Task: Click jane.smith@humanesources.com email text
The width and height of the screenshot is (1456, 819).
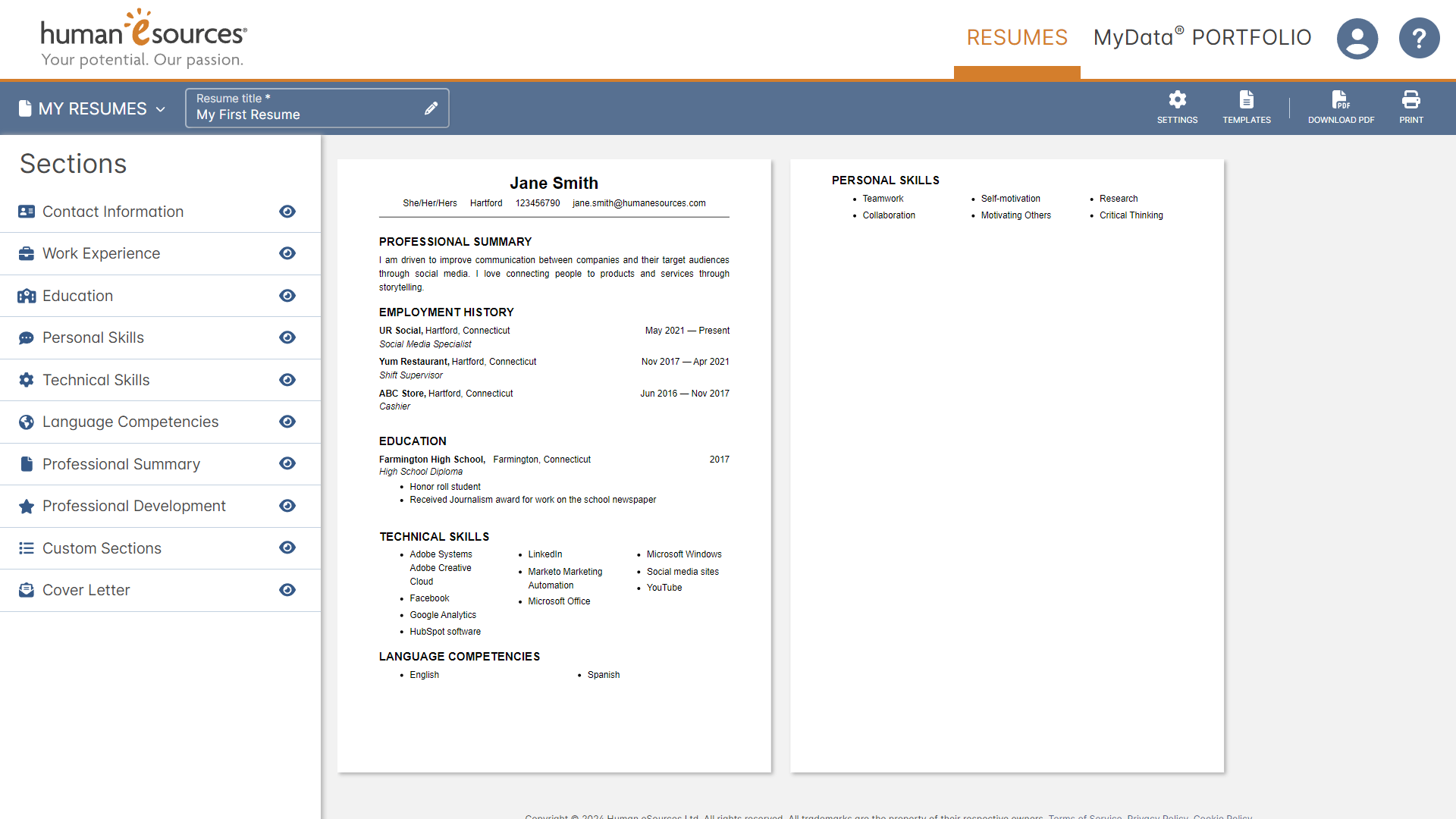Action: click(x=639, y=203)
